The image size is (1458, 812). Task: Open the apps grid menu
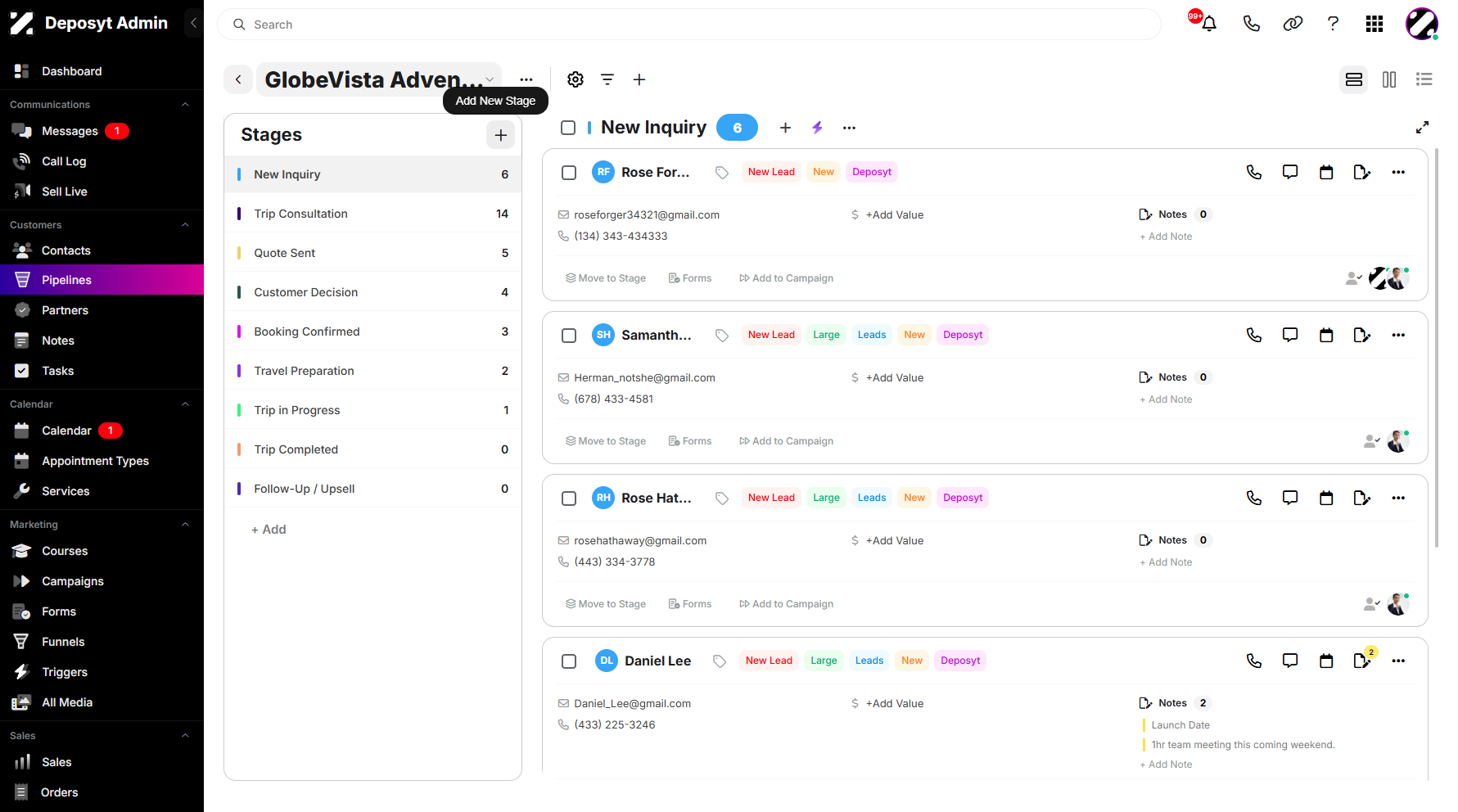1374,24
